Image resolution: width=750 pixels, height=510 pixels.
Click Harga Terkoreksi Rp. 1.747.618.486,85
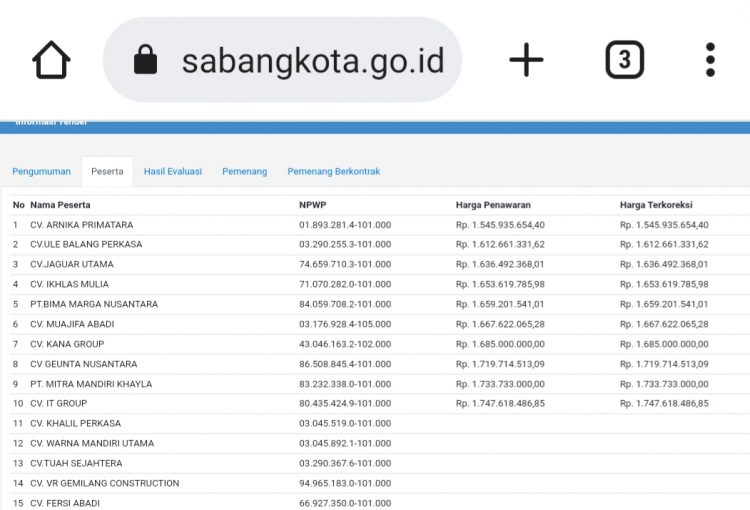[664, 403]
